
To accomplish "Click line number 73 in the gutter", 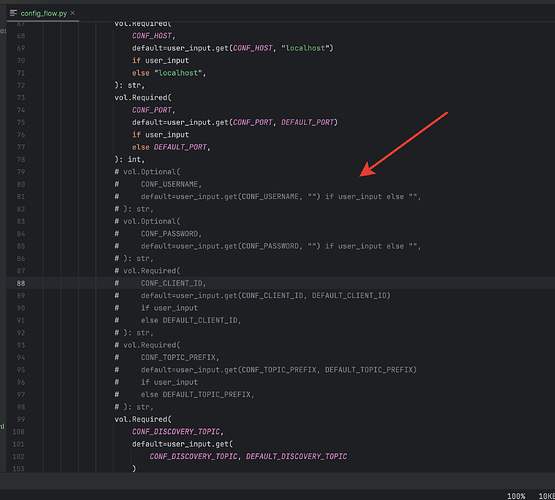I will tap(21, 98).
